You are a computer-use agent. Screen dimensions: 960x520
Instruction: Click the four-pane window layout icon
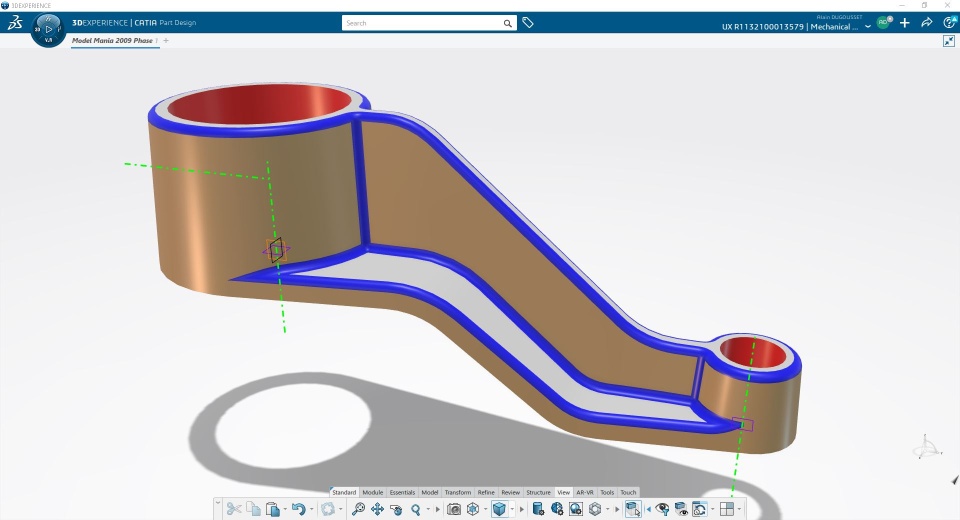click(x=727, y=509)
